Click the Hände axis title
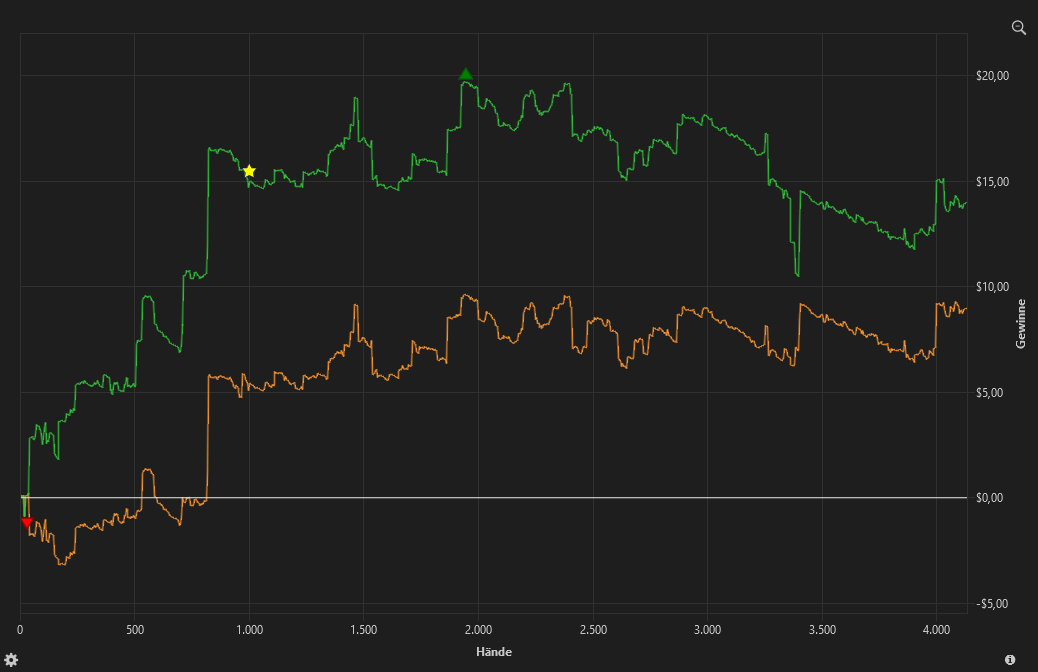This screenshot has width=1038, height=672. (x=494, y=651)
